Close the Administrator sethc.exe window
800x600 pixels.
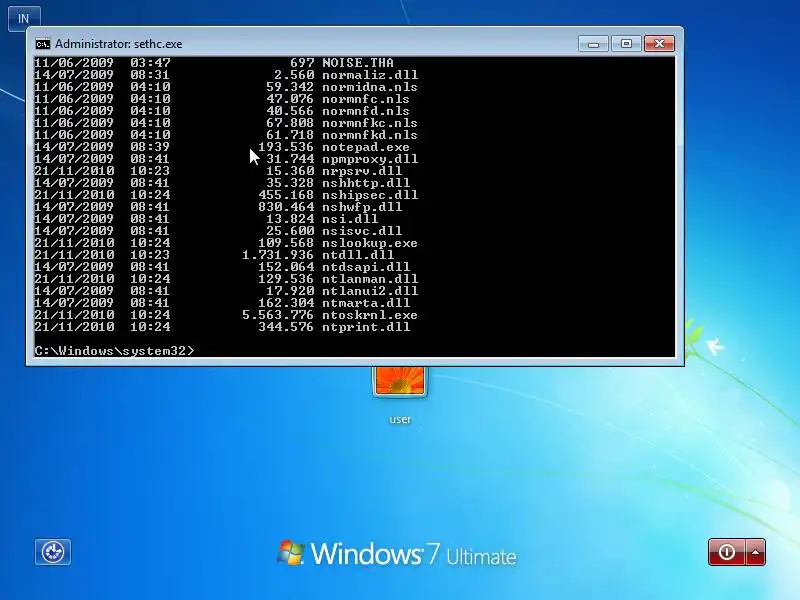[x=659, y=44]
